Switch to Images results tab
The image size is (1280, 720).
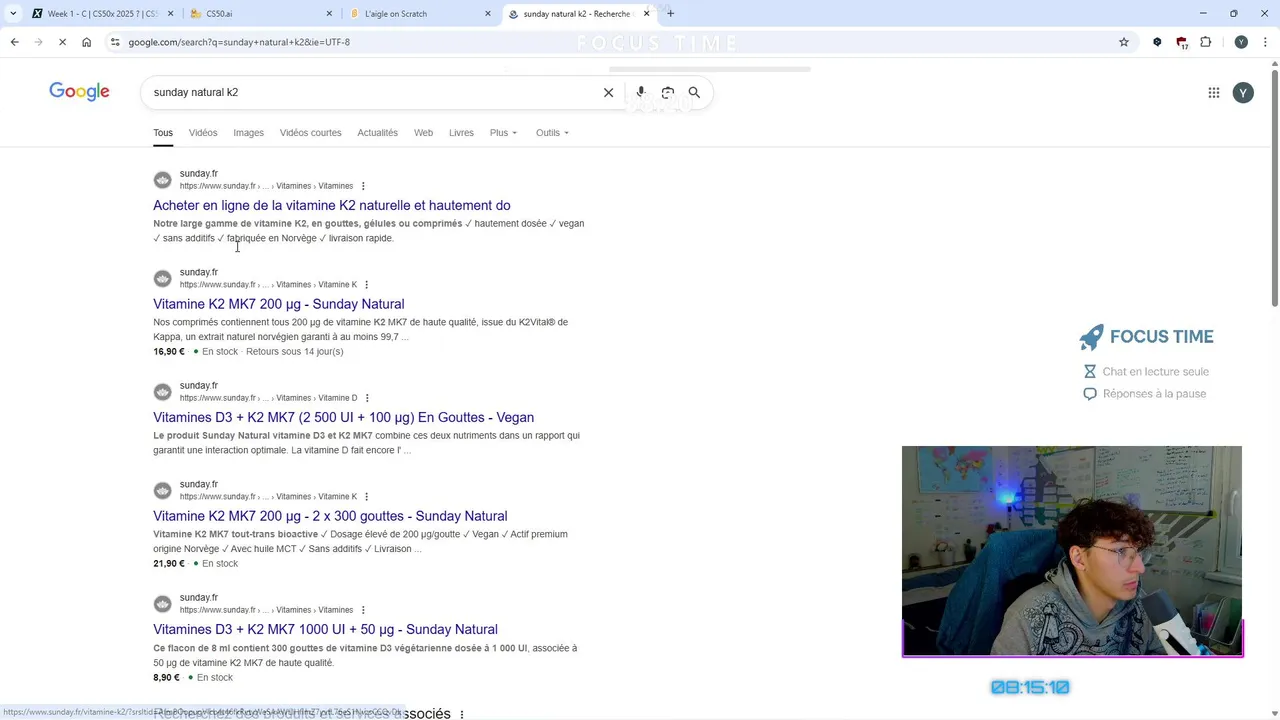248,133
